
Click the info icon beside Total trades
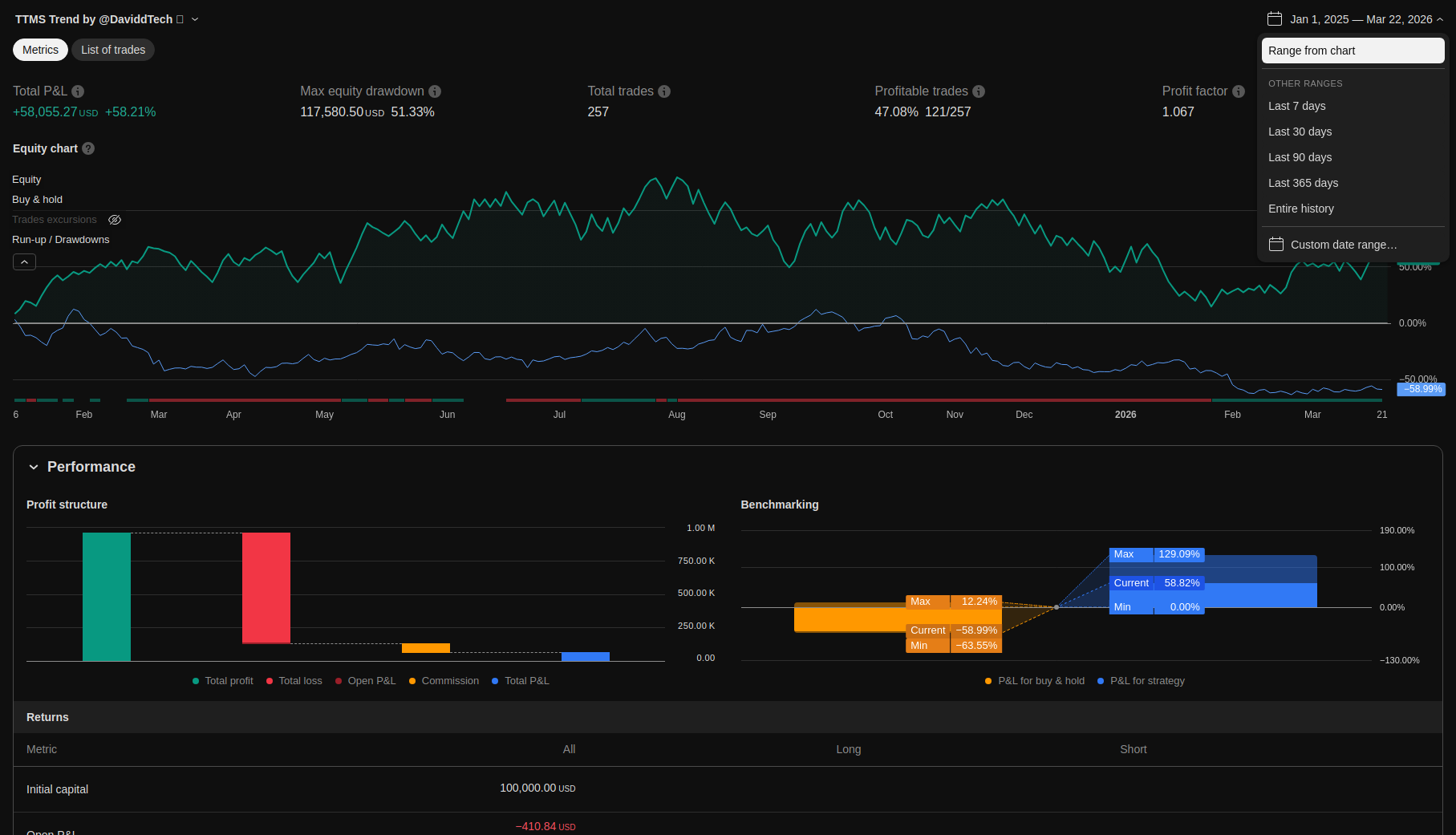pyautogui.click(x=664, y=91)
